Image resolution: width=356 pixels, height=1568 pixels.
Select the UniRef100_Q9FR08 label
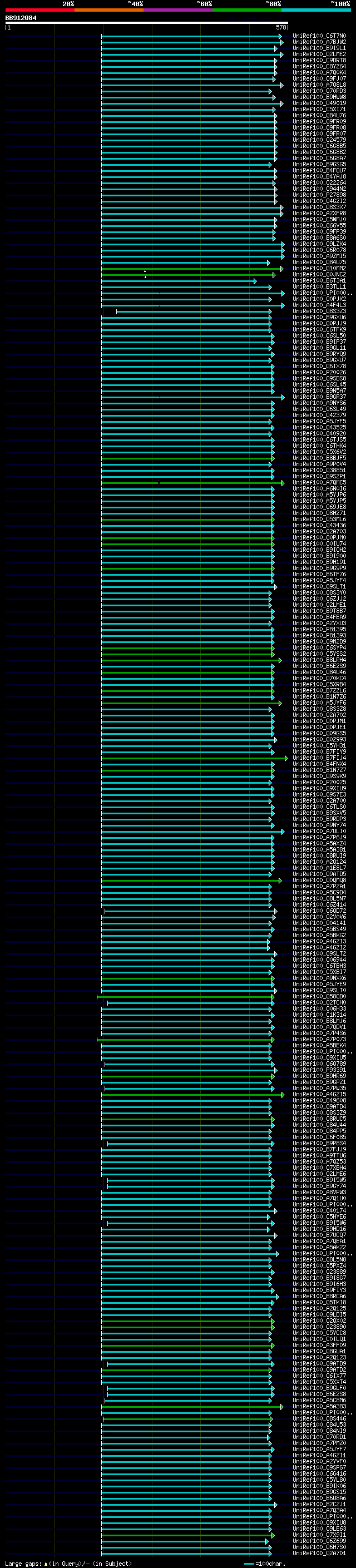(x=319, y=127)
